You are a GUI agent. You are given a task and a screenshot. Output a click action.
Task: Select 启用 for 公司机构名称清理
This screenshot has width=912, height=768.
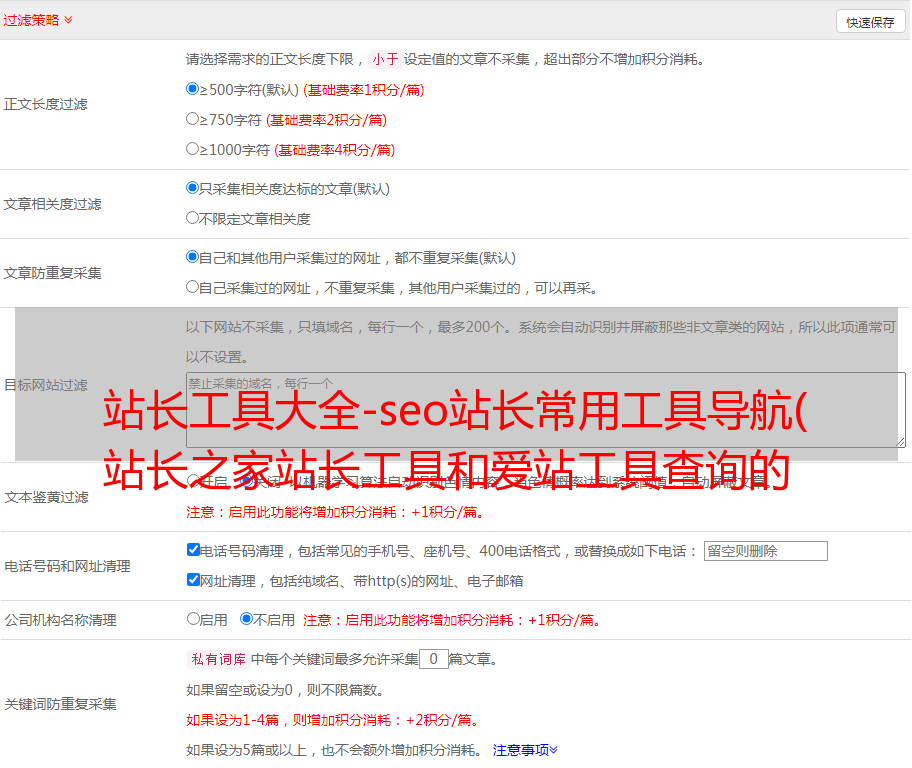(x=193, y=619)
